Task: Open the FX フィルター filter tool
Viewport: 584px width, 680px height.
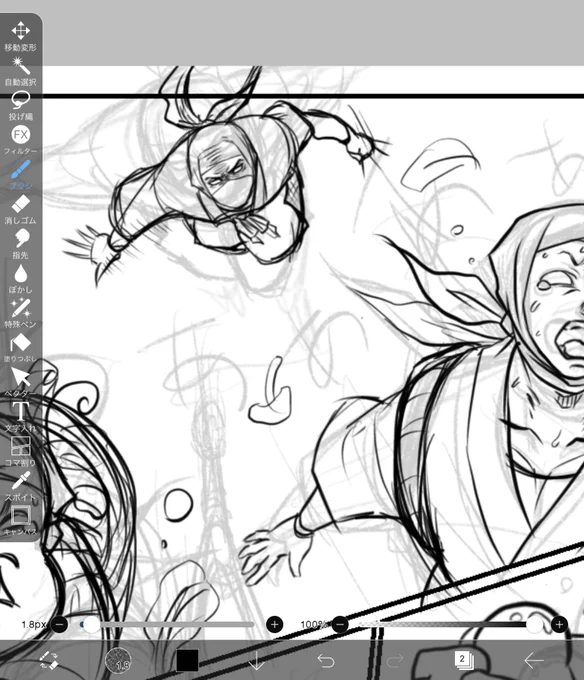Action: click(20, 140)
